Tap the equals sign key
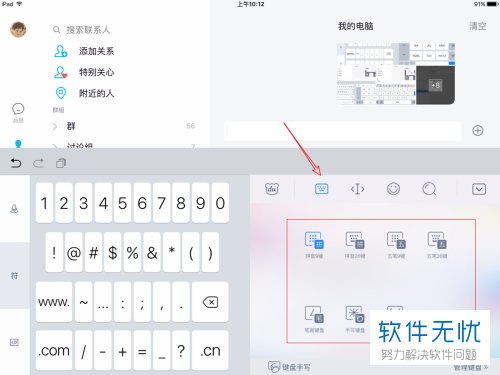500x375 pixels. click(142, 350)
